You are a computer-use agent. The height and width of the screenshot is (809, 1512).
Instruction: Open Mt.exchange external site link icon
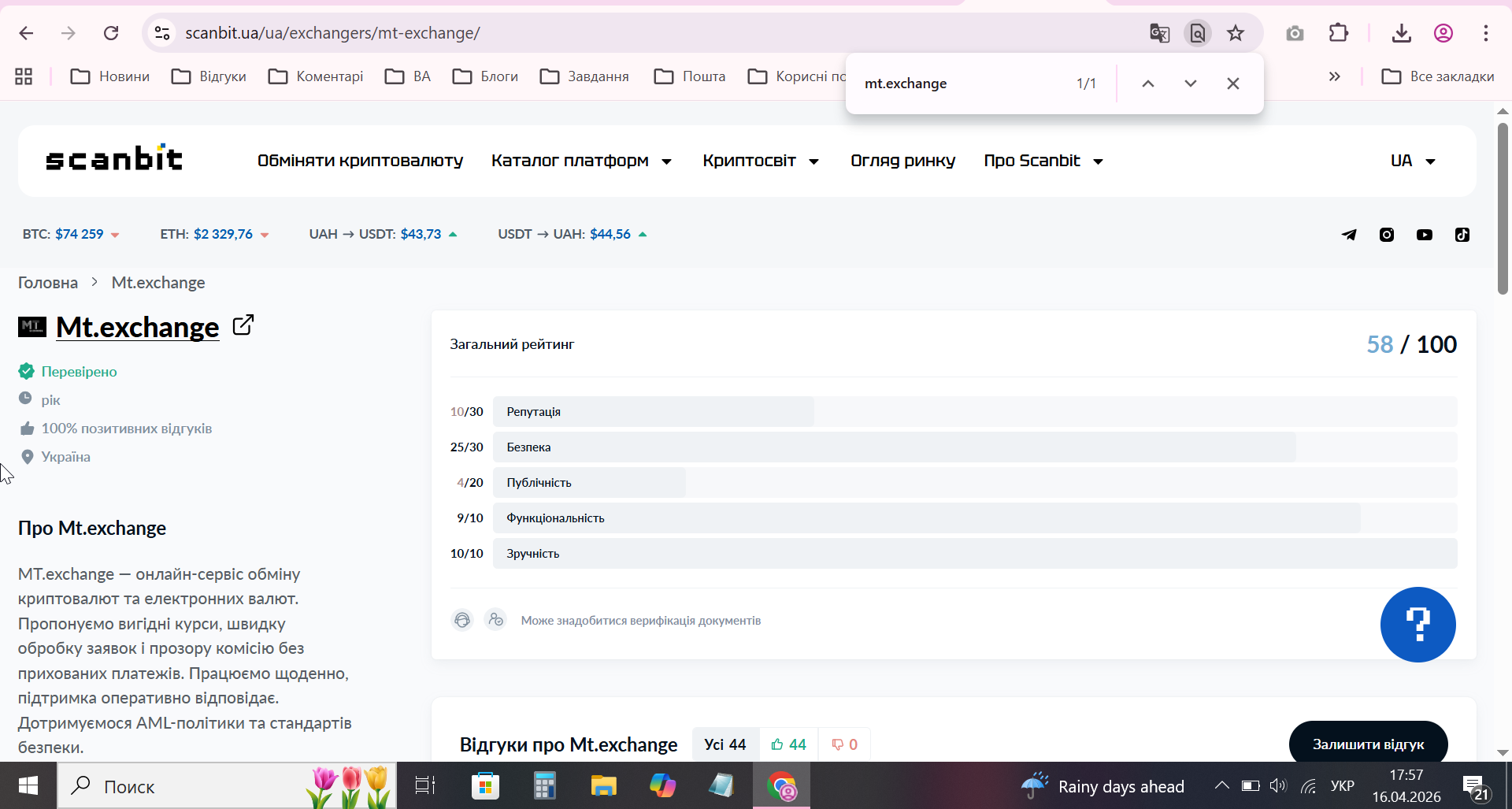click(x=243, y=325)
